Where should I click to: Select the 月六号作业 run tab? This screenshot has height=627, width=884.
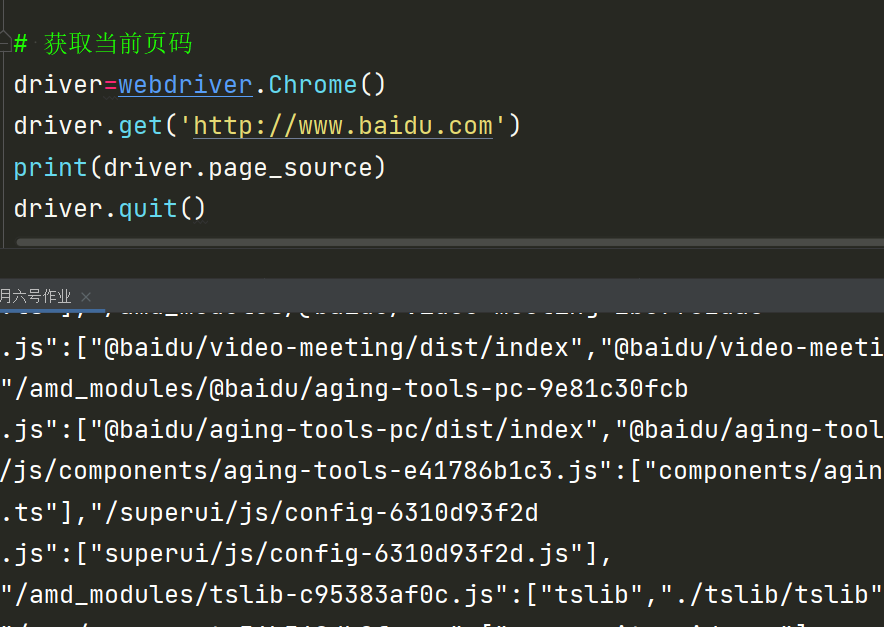pyautogui.click(x=36, y=297)
